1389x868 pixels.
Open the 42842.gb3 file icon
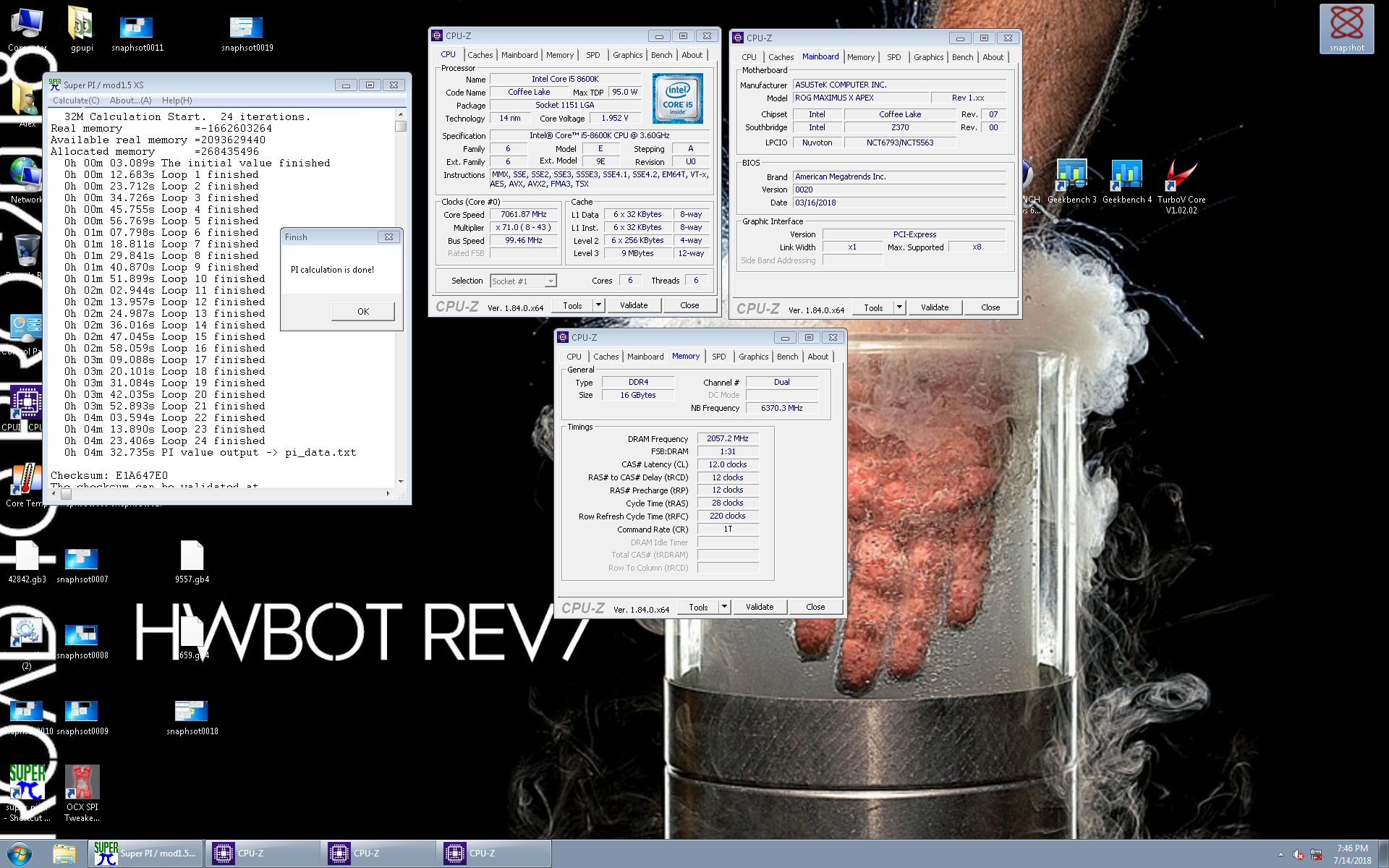point(27,562)
